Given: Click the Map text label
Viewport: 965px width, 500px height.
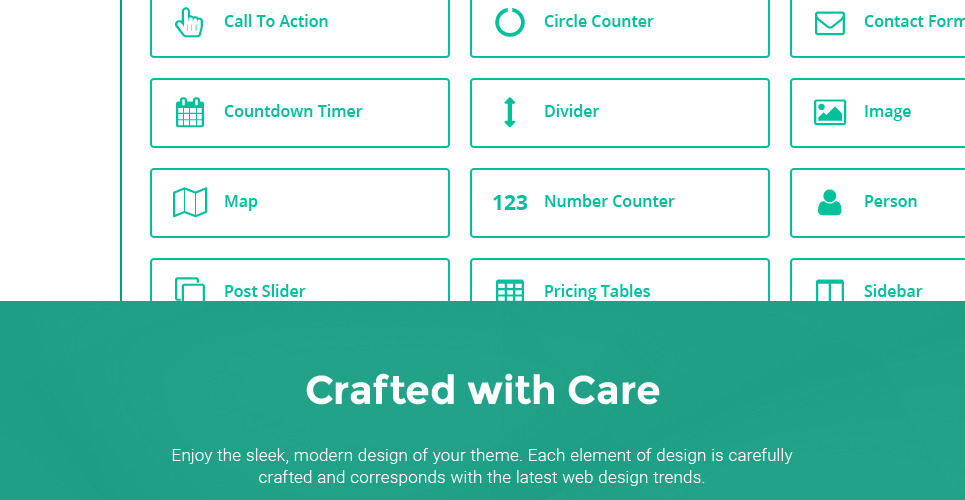Looking at the screenshot, I should 241,201.
